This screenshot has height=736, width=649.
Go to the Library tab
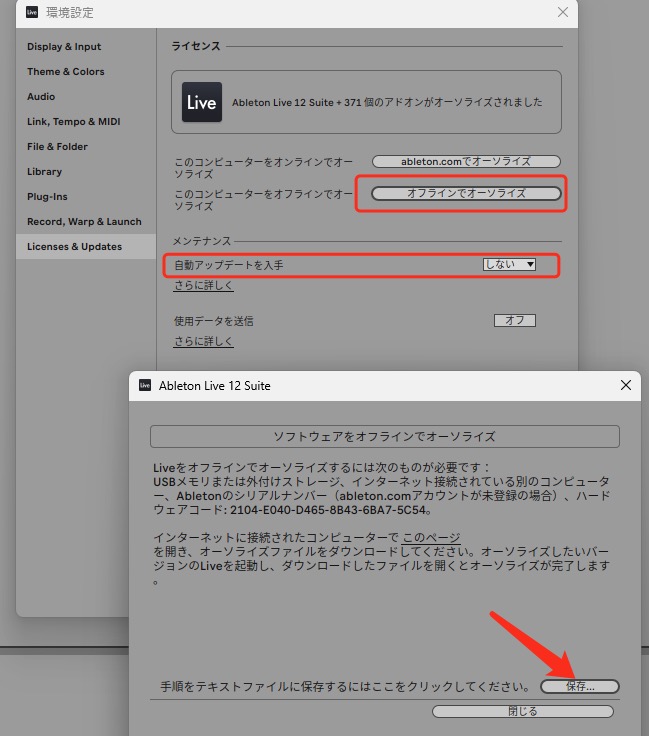(x=44, y=171)
